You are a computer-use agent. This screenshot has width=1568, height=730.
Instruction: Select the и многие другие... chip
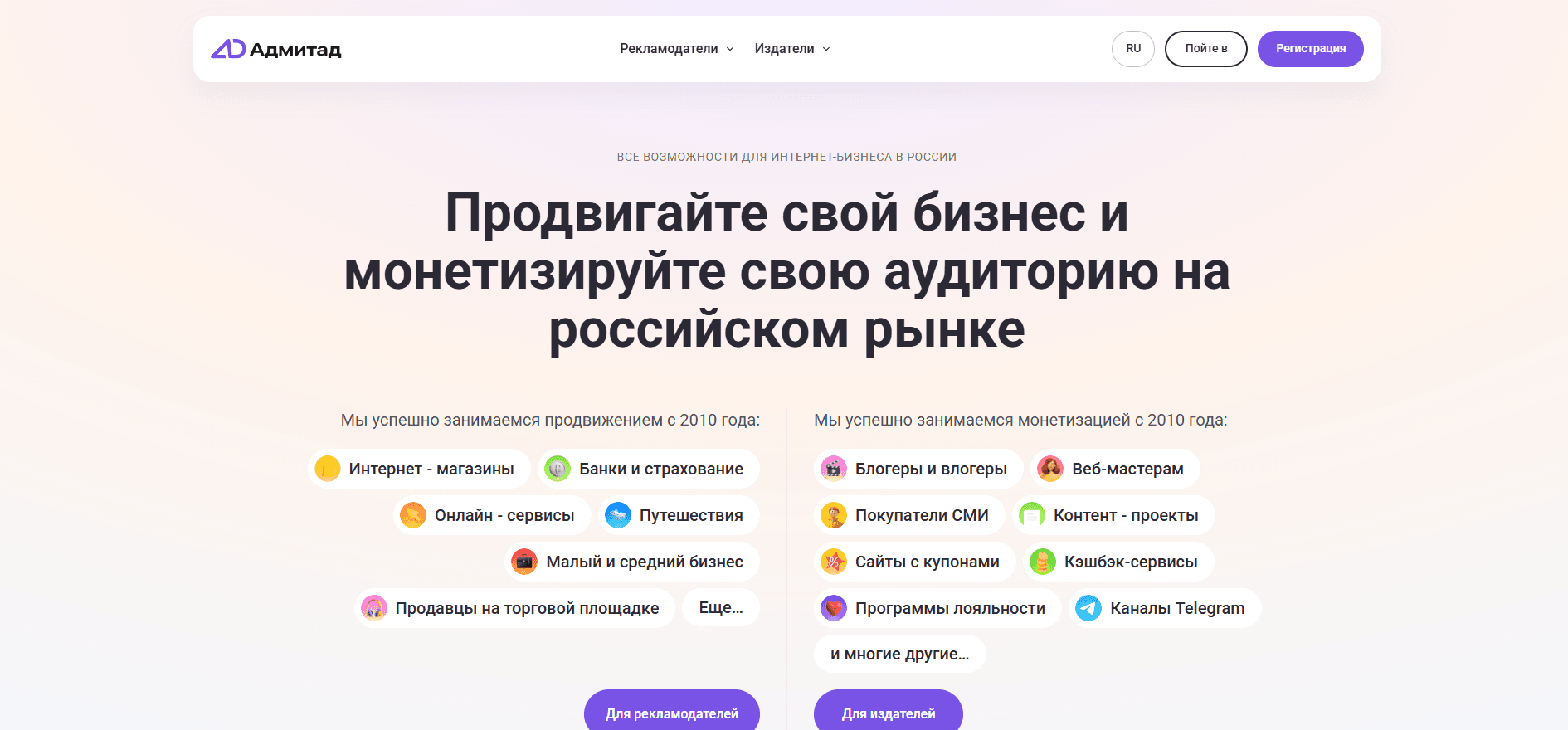899,655
